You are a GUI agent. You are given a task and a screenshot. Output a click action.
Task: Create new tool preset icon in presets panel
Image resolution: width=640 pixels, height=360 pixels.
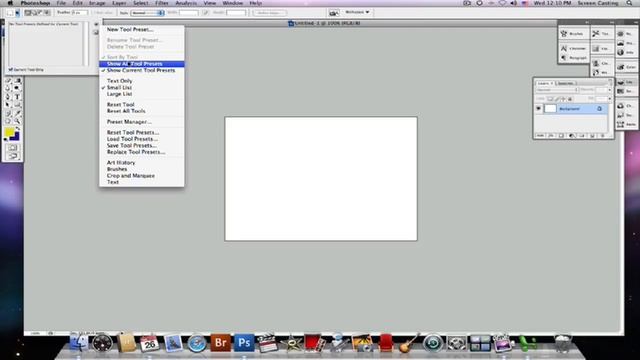pyautogui.click(x=96, y=32)
